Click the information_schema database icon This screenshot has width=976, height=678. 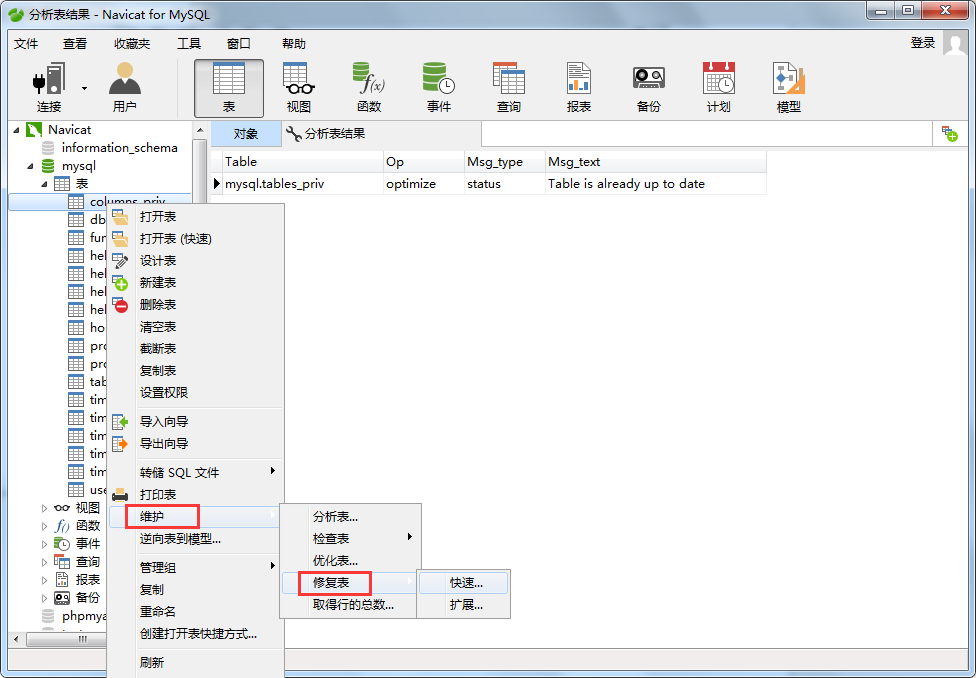[x=48, y=148]
